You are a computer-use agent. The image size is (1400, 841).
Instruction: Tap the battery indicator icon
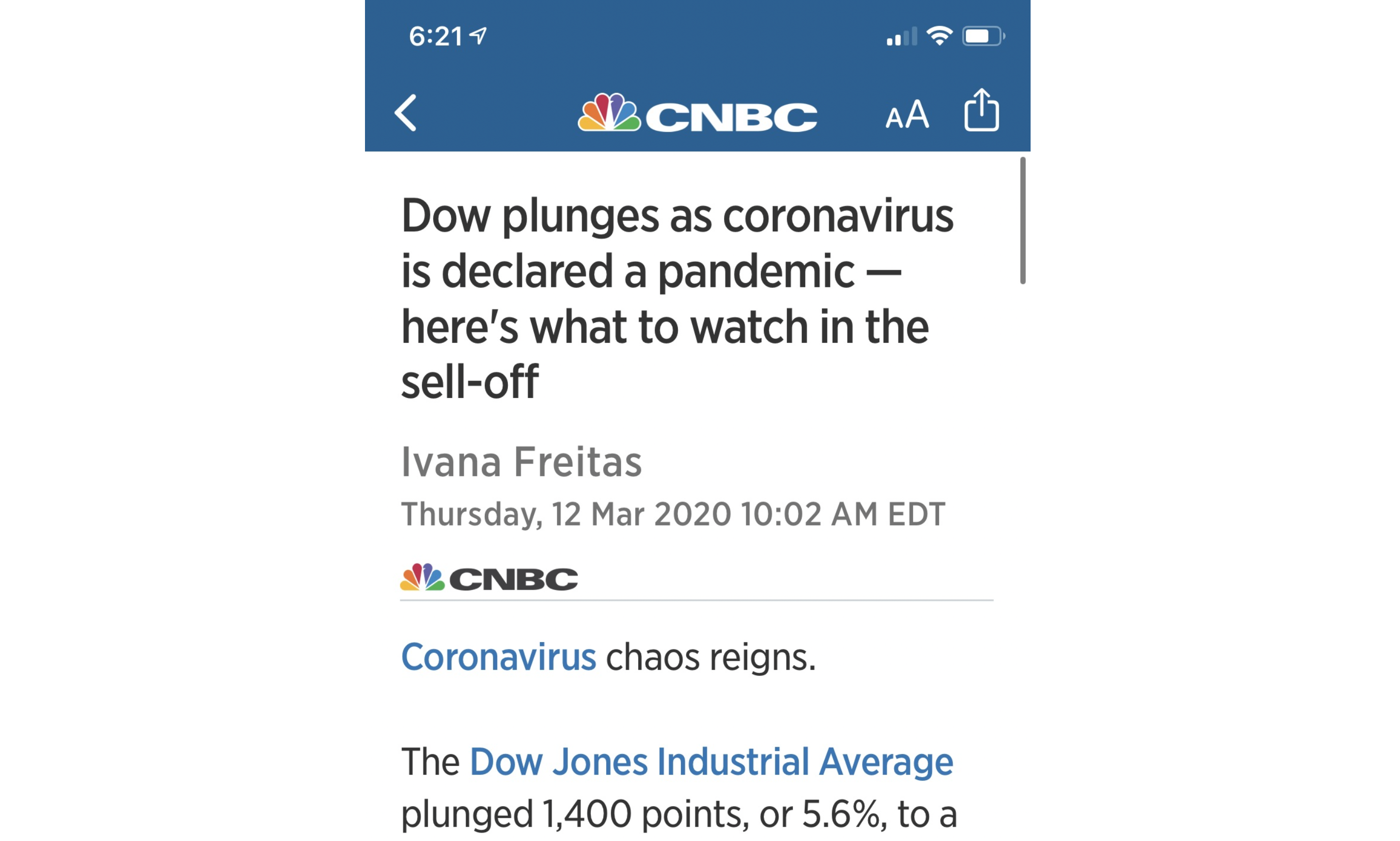[983, 36]
